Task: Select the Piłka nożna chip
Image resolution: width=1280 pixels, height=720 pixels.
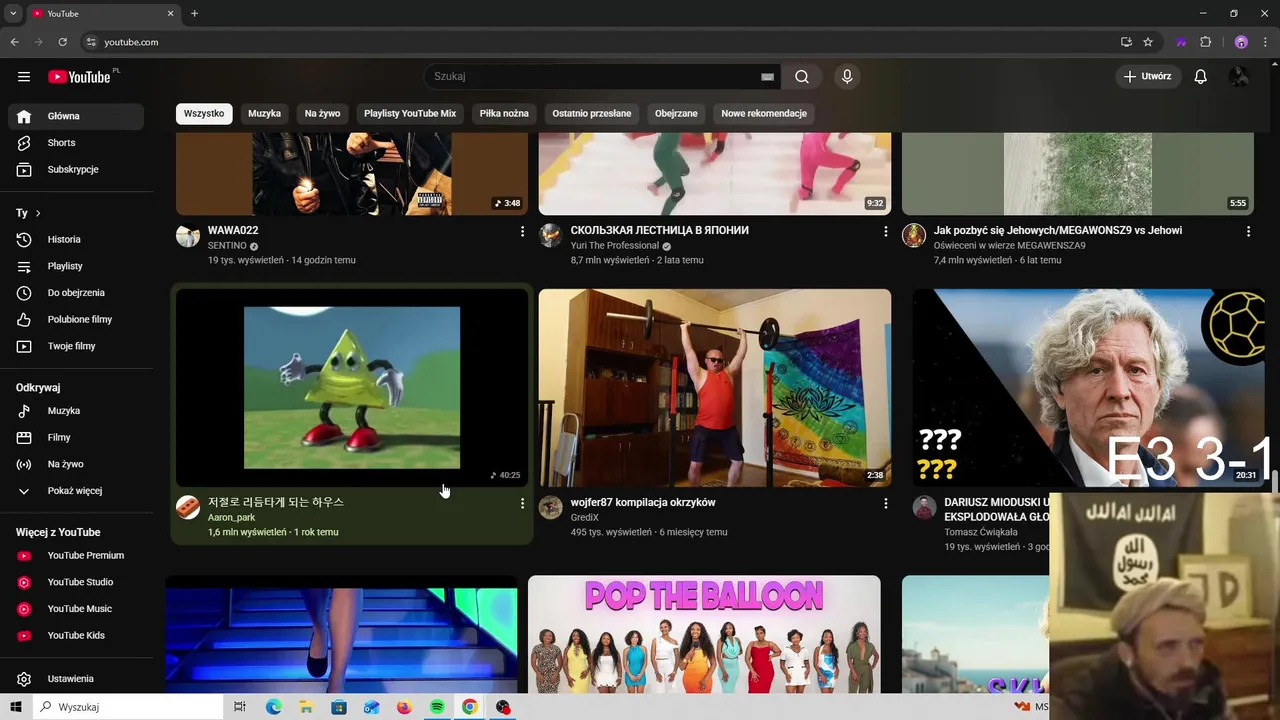Action: [x=504, y=114]
